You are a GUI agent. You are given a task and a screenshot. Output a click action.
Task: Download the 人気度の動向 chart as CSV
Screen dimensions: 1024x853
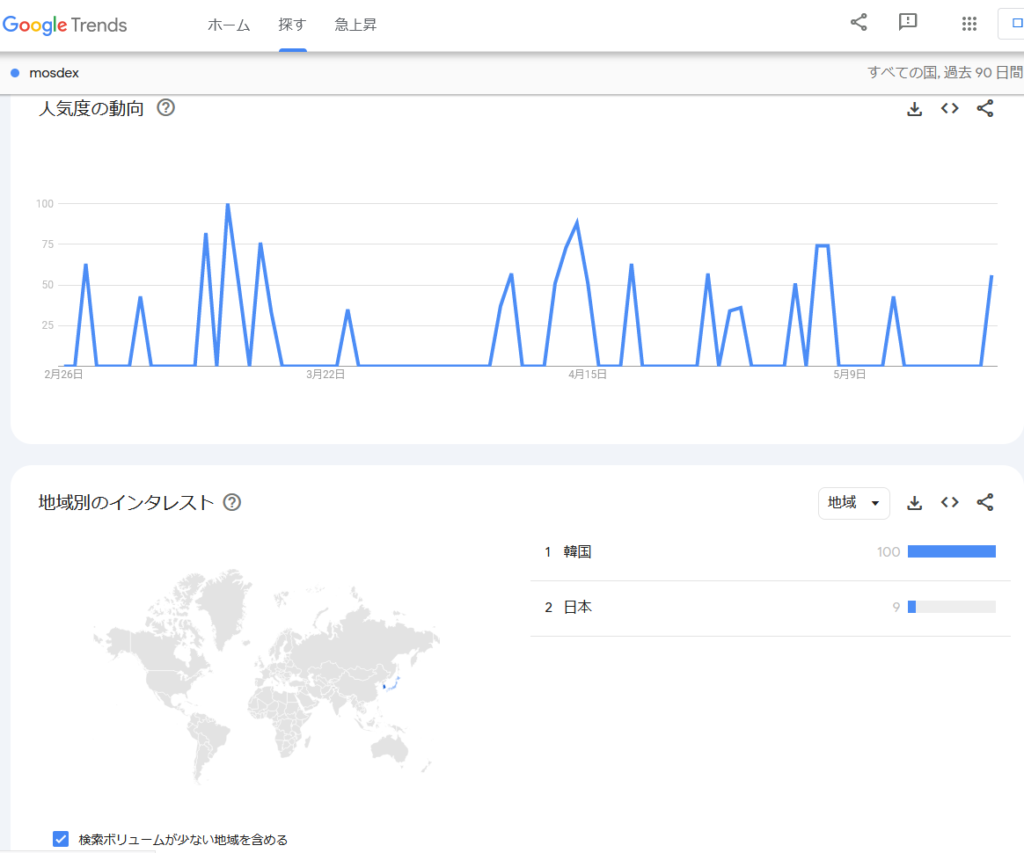point(914,109)
